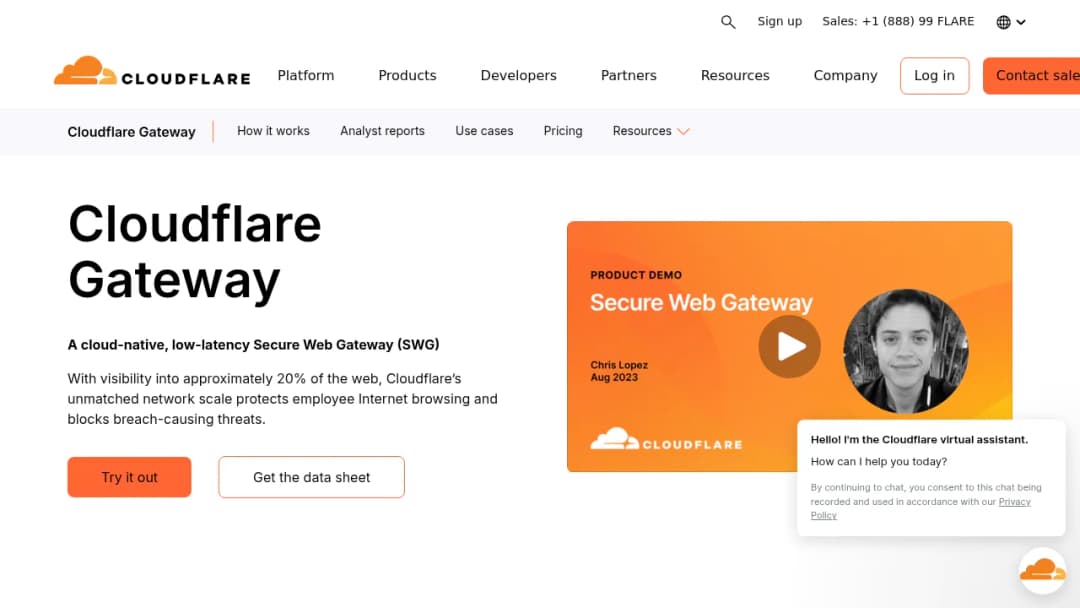Viewport: 1080px width, 608px height.
Task: Go to Use cases section
Action: tap(484, 131)
